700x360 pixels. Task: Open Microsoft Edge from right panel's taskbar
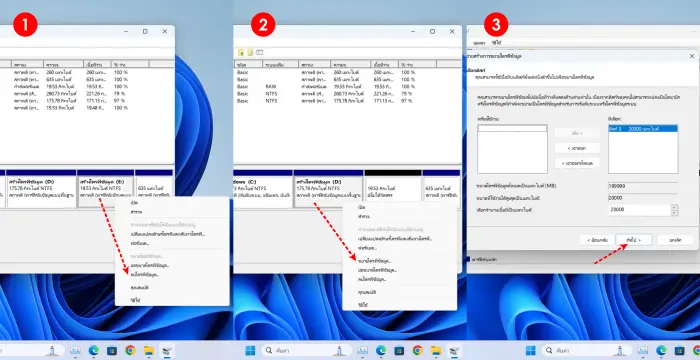[661, 351]
